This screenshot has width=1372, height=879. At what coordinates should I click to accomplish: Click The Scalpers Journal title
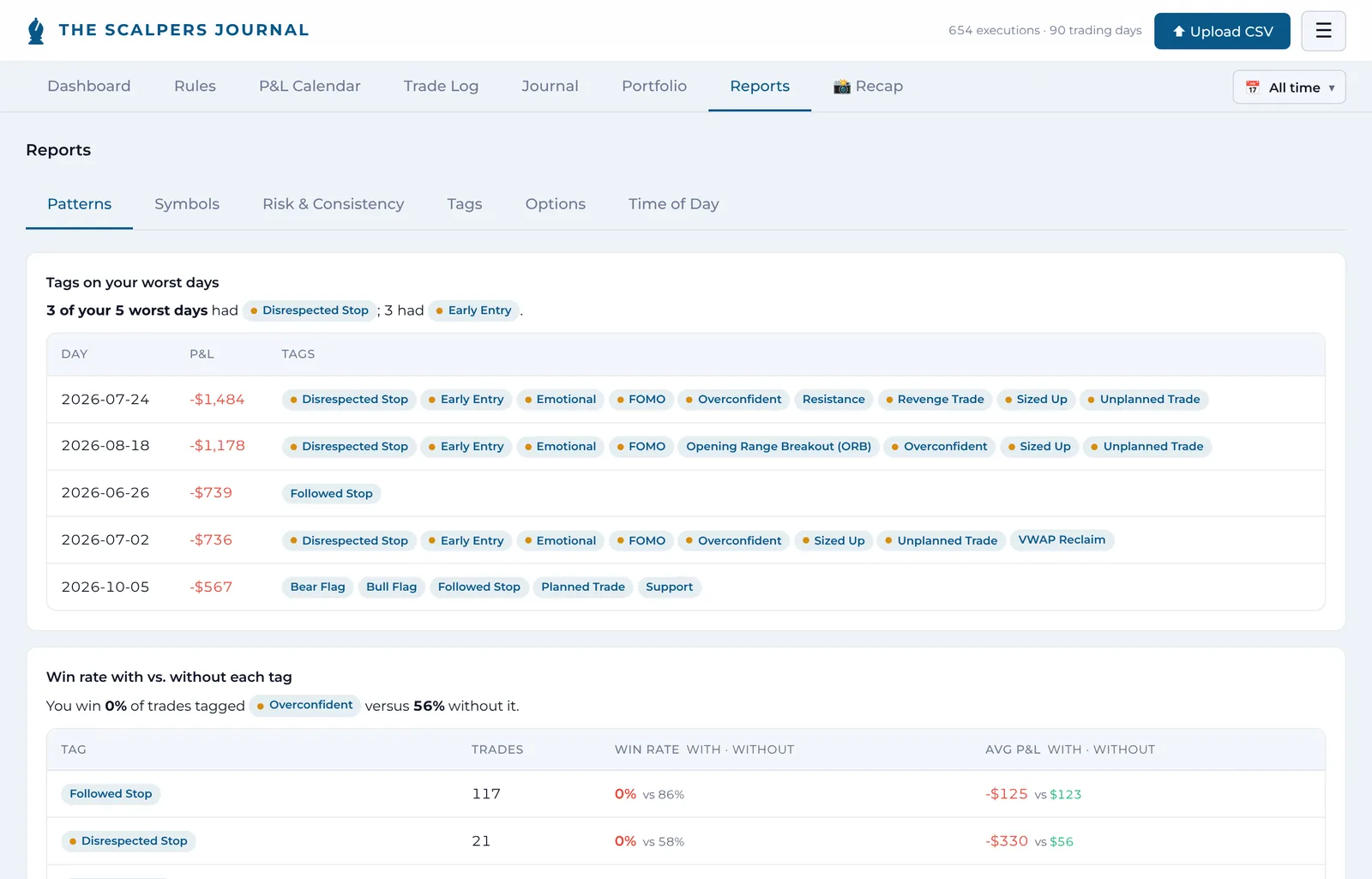184,30
